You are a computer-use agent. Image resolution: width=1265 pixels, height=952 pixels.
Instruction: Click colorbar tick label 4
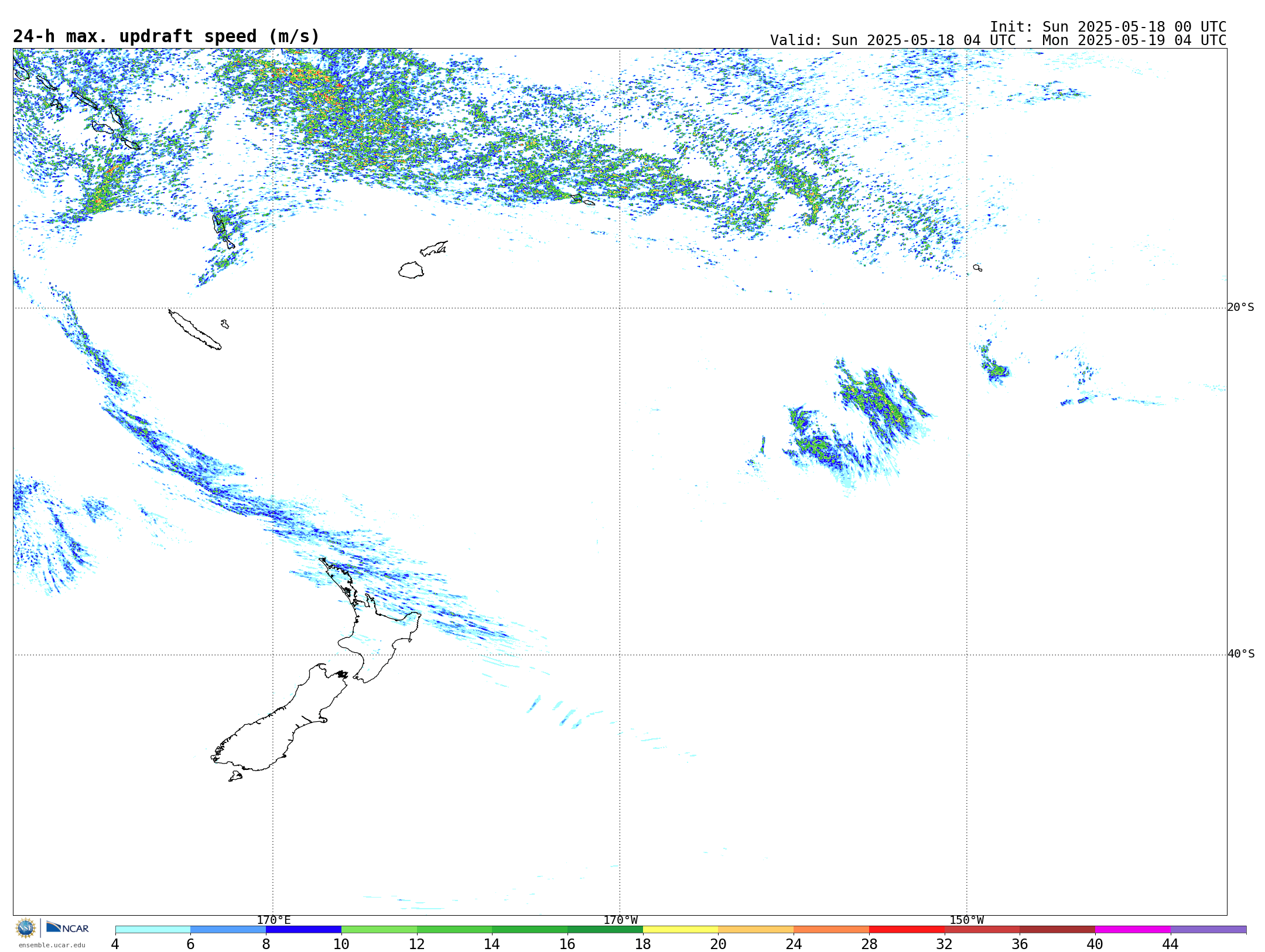coord(115,944)
